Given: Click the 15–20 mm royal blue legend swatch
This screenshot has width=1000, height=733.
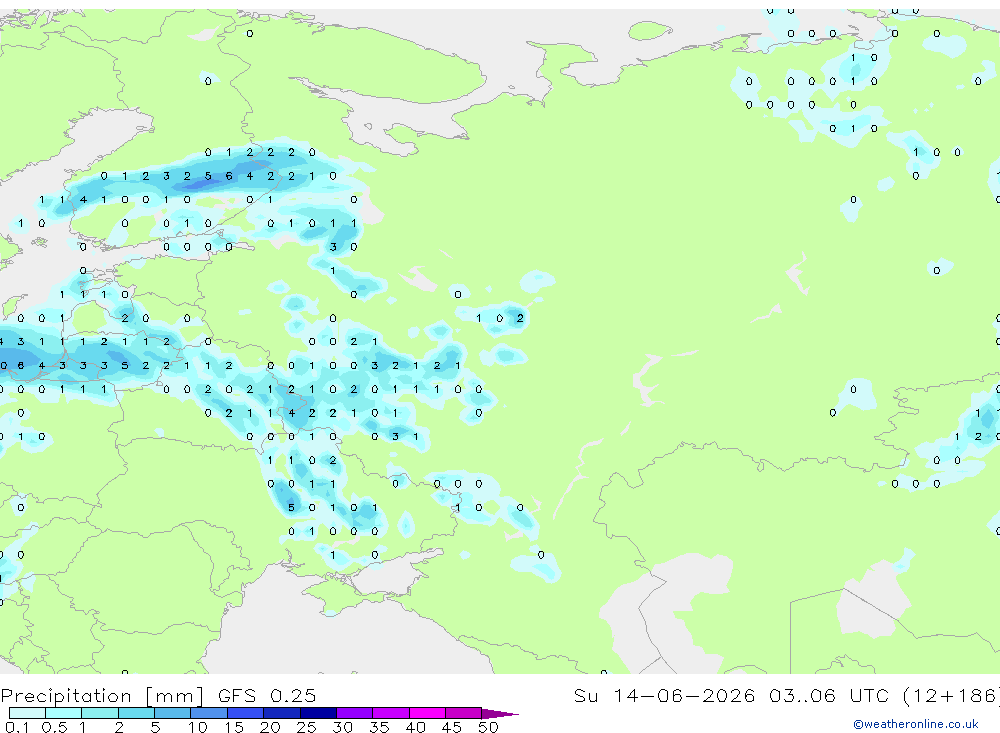Looking at the screenshot, I should point(246,713).
